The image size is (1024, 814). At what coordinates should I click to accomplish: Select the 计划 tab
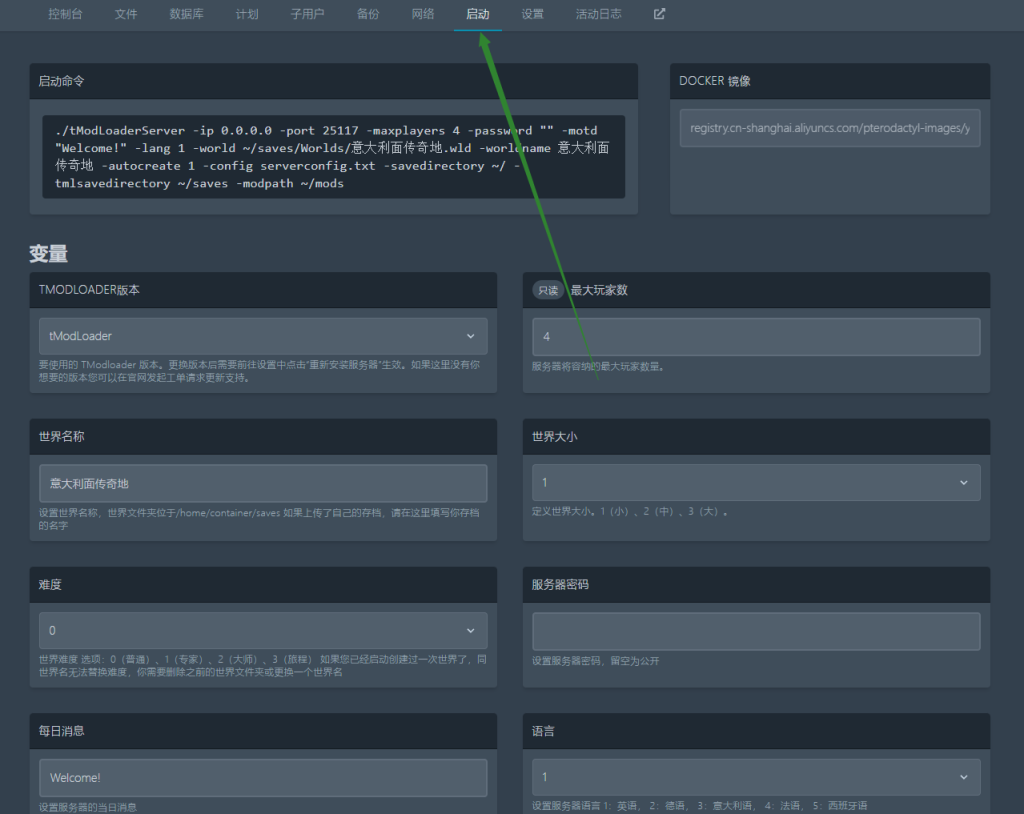click(x=247, y=15)
